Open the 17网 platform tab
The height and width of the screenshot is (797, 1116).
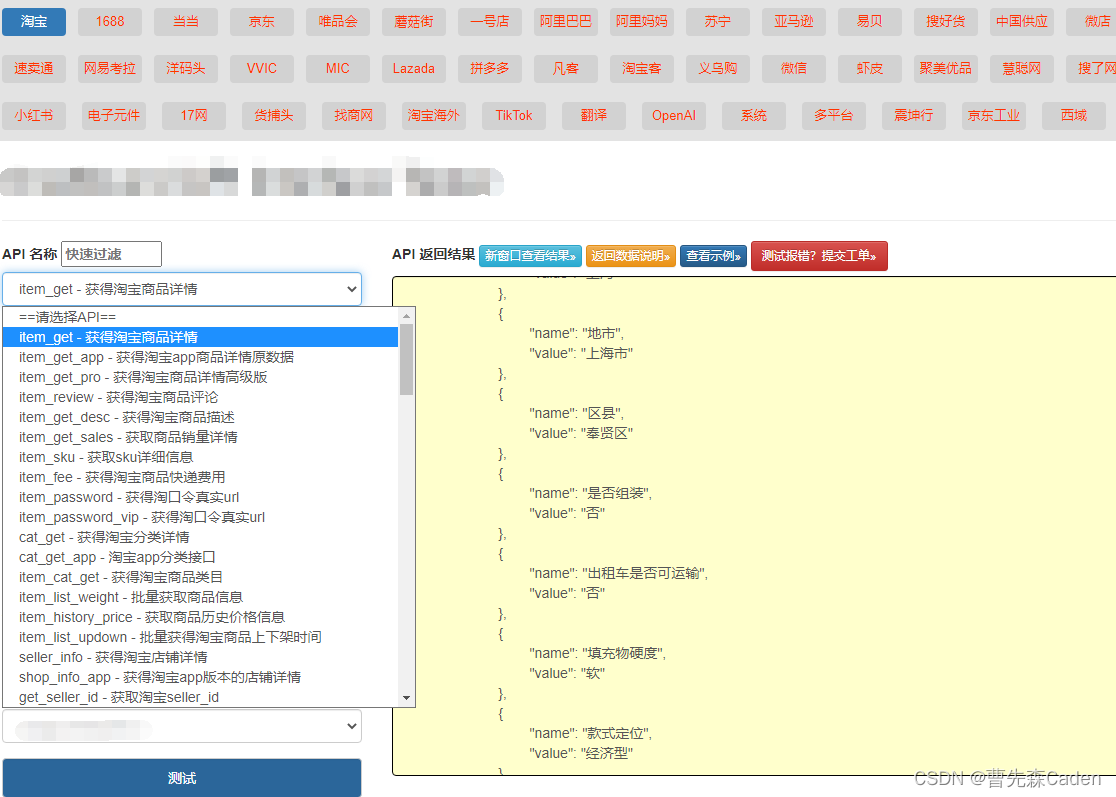click(x=194, y=115)
